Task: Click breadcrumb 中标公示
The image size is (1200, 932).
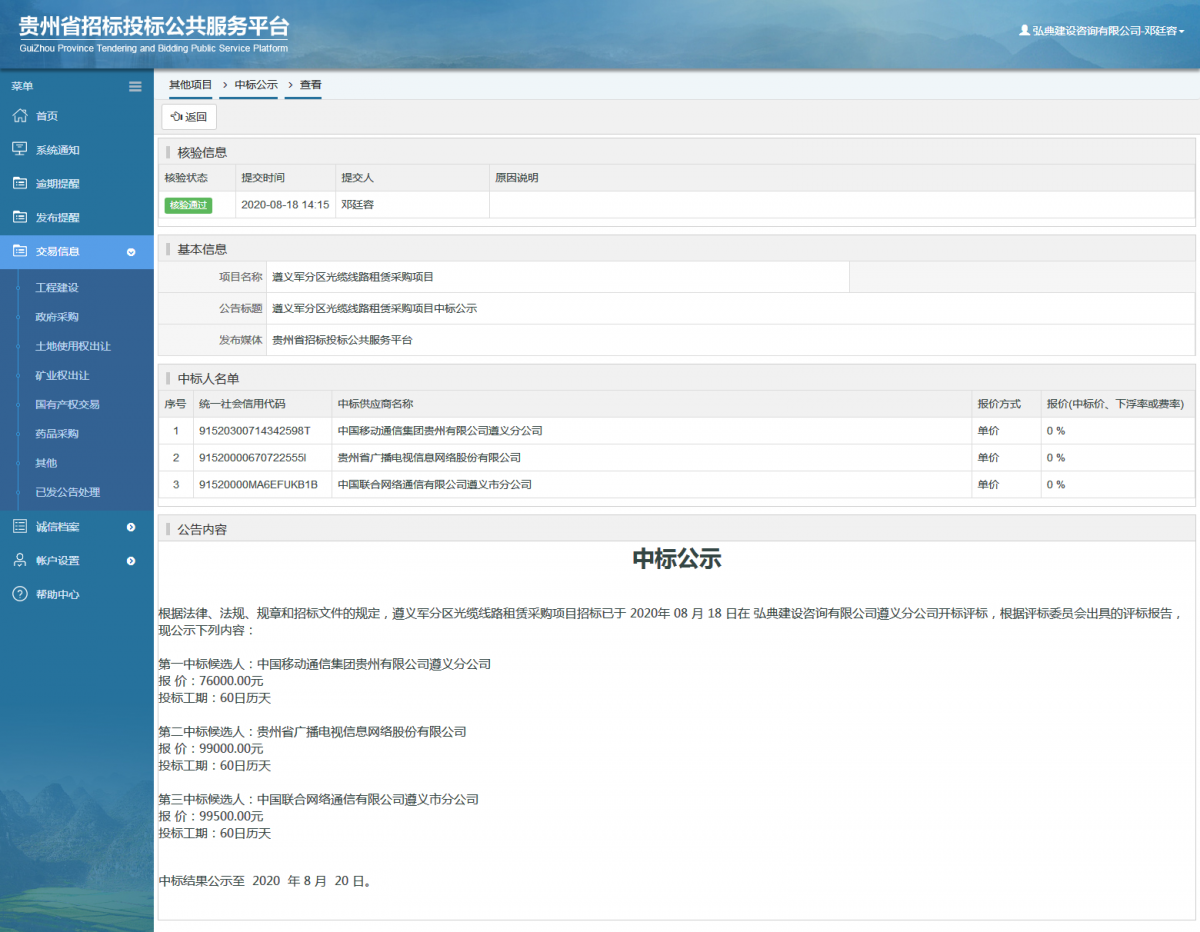Action: point(256,85)
